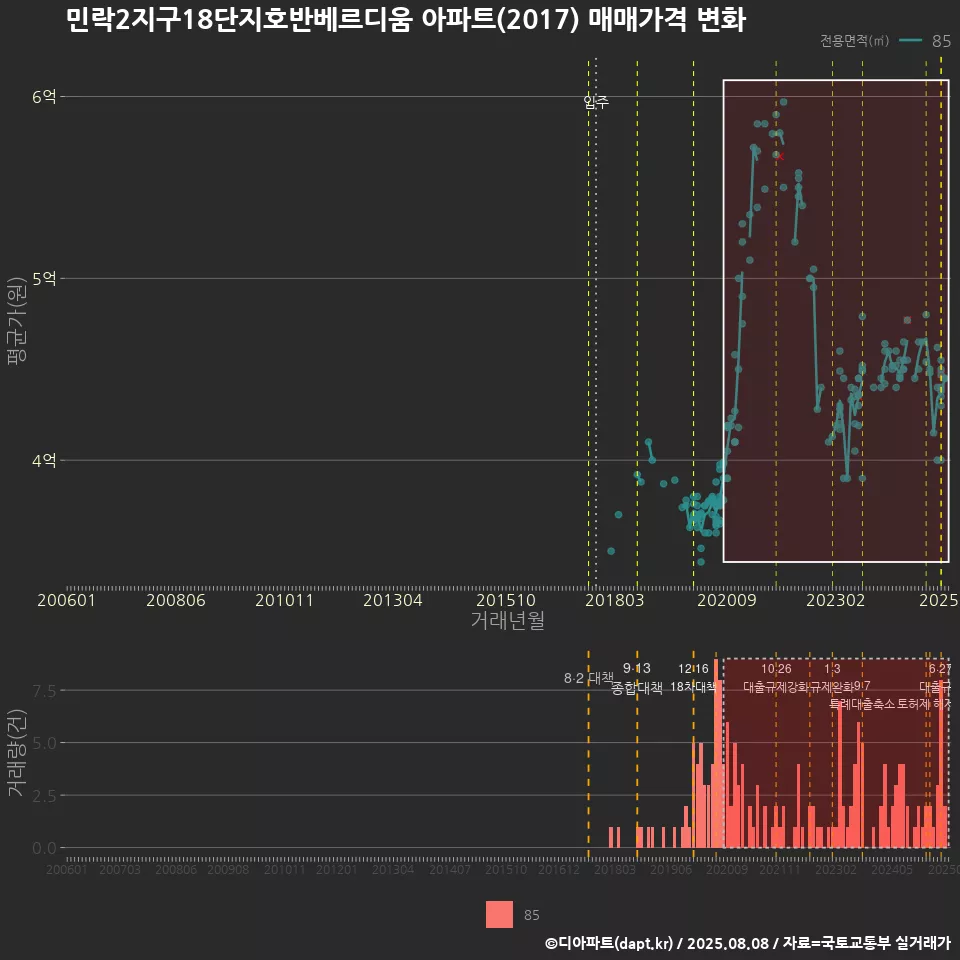
Task: Click the 6.27 policy date annotation
Action: click(x=940, y=669)
